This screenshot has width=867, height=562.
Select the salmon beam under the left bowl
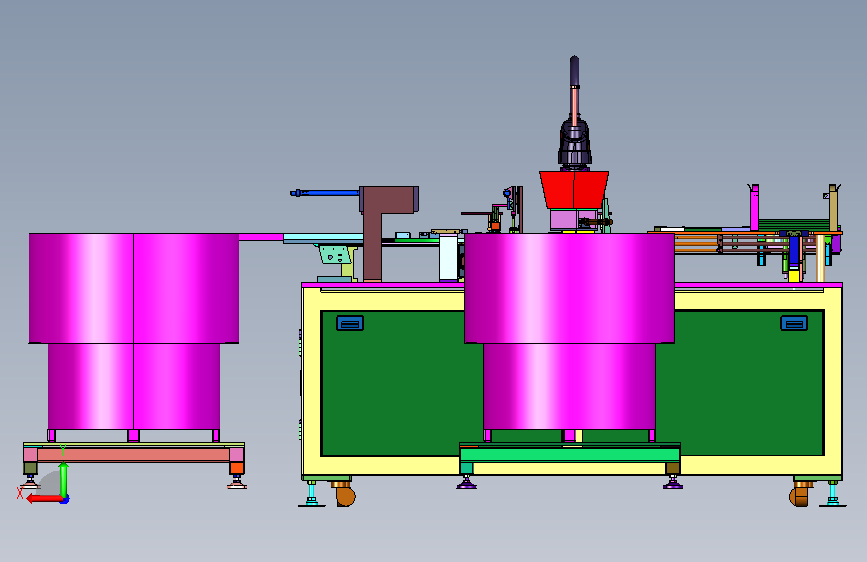click(x=133, y=455)
